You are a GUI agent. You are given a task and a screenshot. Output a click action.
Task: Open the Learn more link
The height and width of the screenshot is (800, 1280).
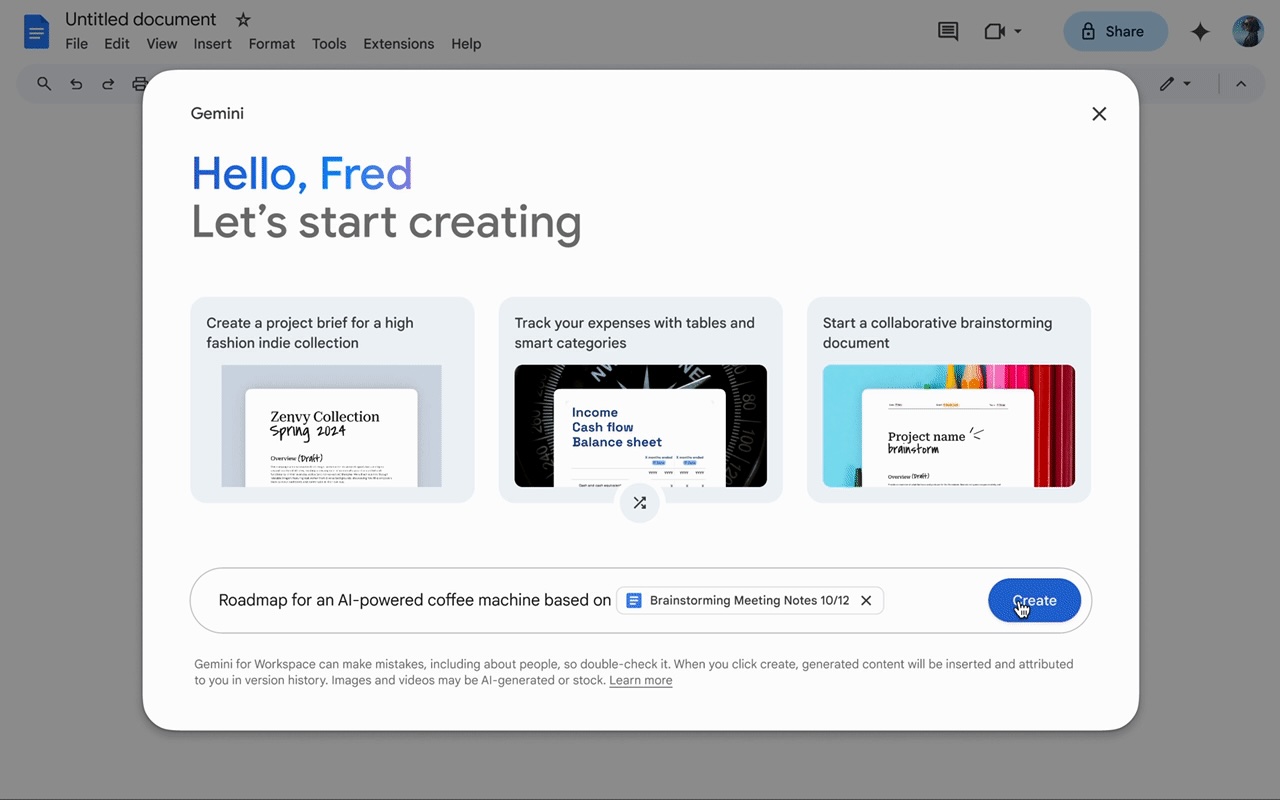pos(640,680)
